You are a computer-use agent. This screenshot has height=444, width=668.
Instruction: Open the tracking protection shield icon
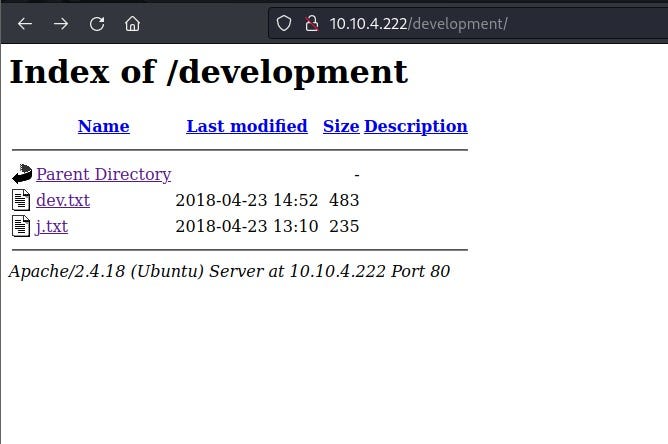[x=284, y=23]
